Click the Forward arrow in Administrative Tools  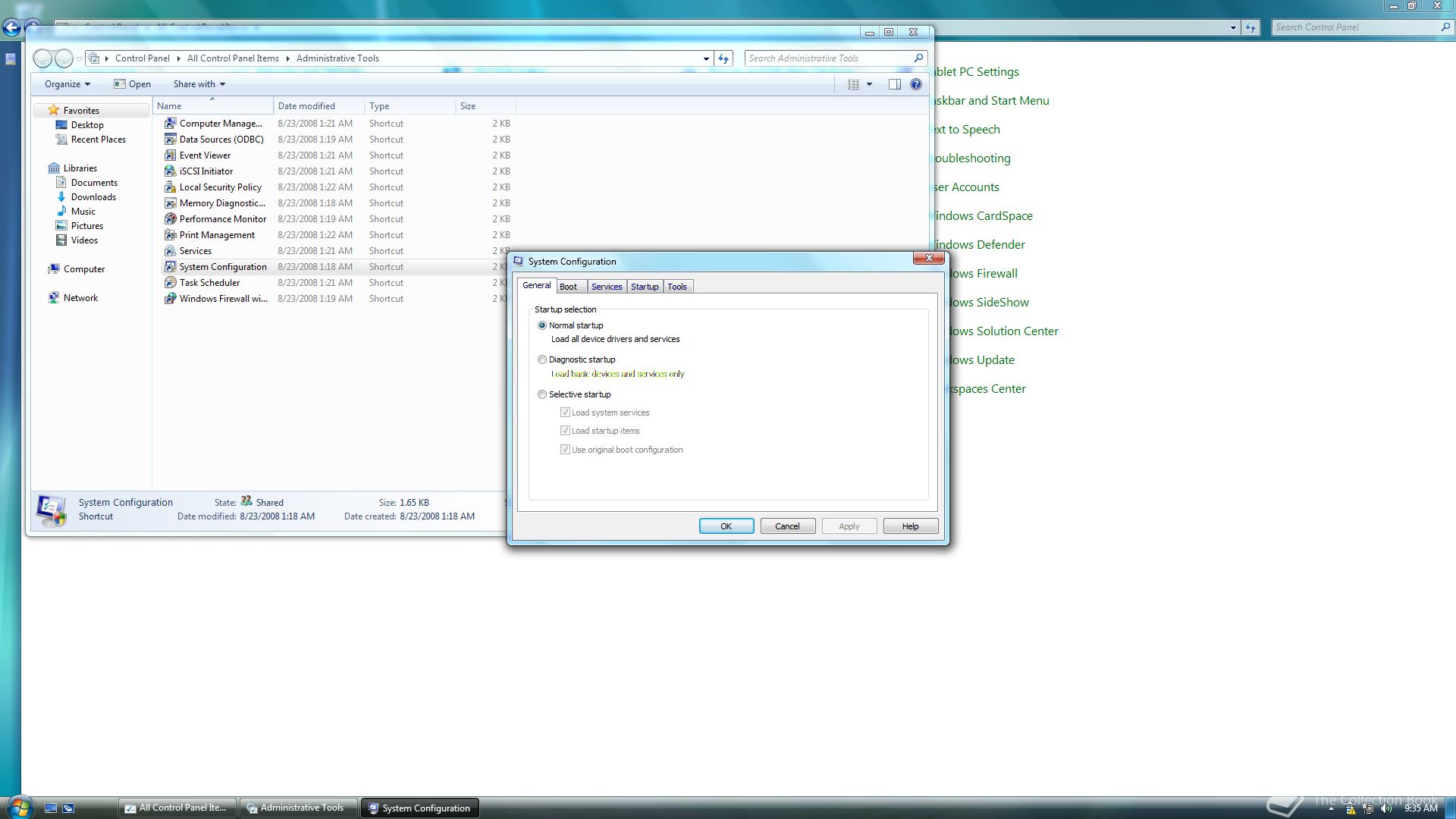[64, 58]
